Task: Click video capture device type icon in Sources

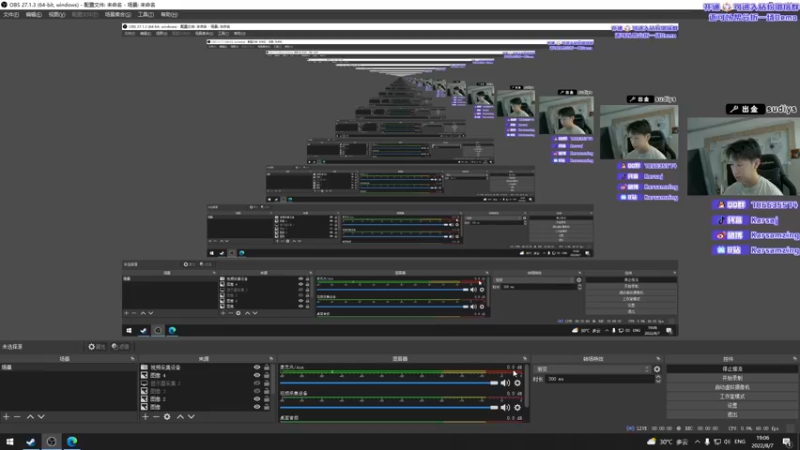Action: coord(144,367)
